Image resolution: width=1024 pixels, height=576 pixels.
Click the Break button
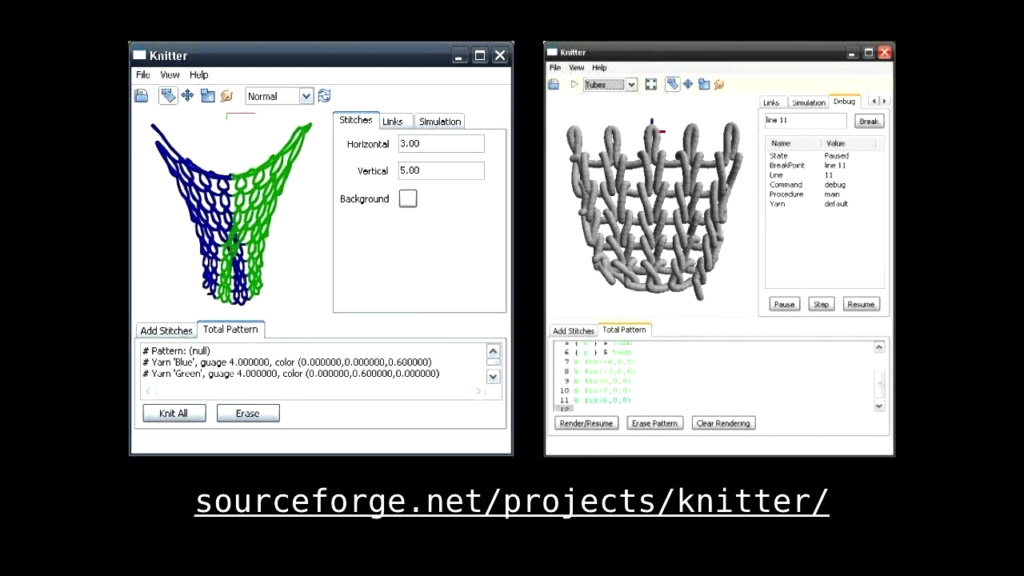click(869, 121)
